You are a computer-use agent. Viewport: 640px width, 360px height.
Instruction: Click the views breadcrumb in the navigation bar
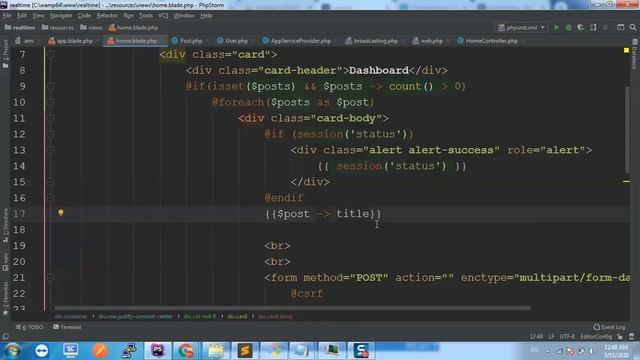[91, 28]
